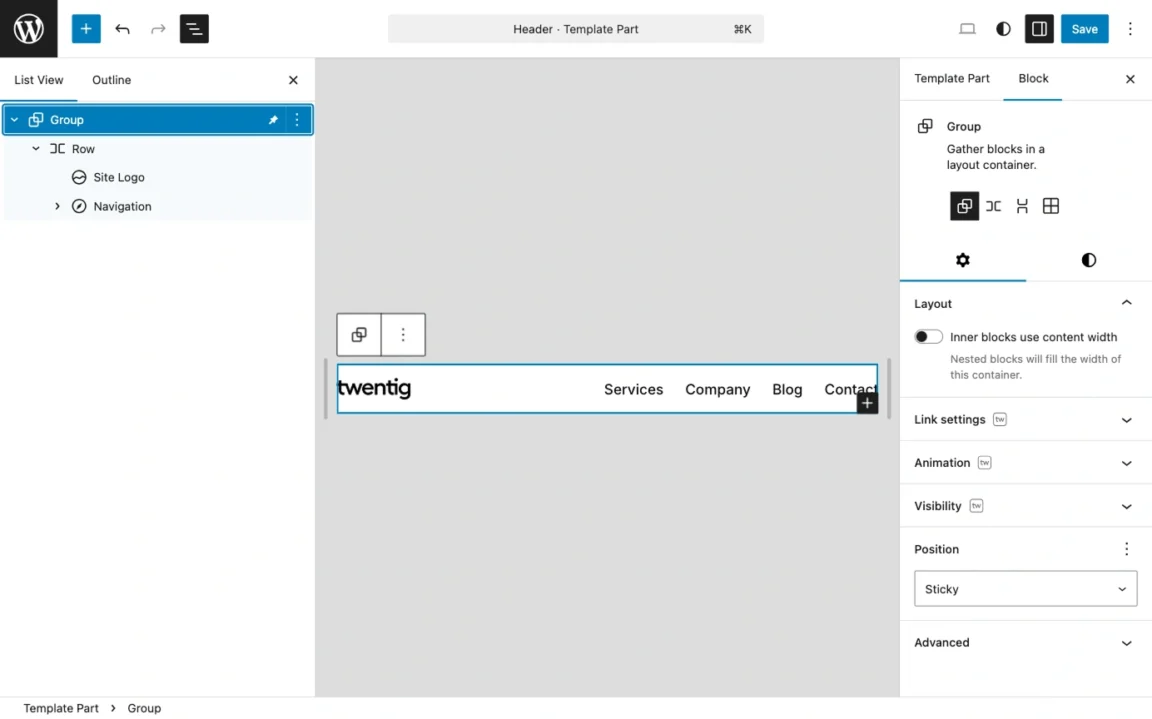This screenshot has width=1152, height=719.
Task: Click the WordPress logo in the corner
Action: click(x=28, y=28)
